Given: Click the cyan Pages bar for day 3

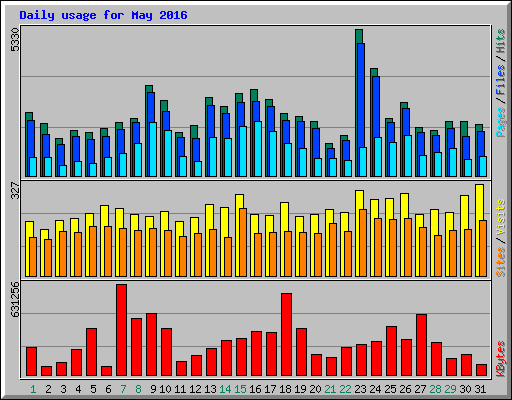Looking at the screenshot, I should 63,171.
